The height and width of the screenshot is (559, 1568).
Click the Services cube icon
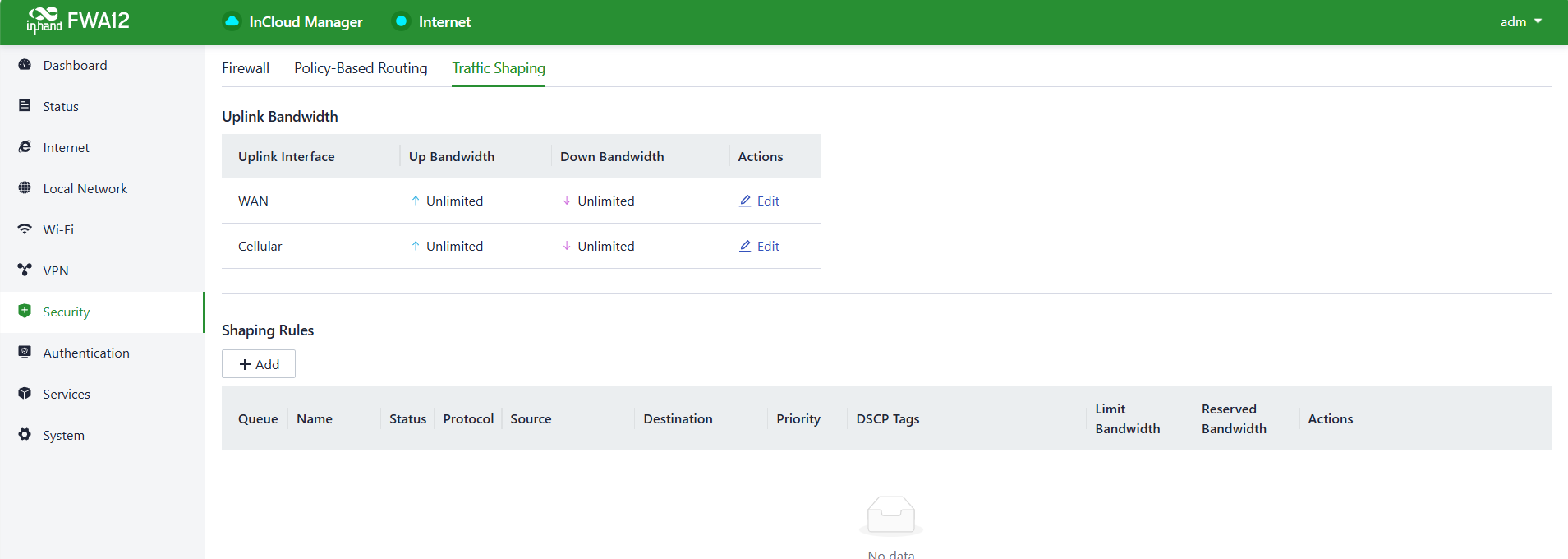(x=25, y=394)
